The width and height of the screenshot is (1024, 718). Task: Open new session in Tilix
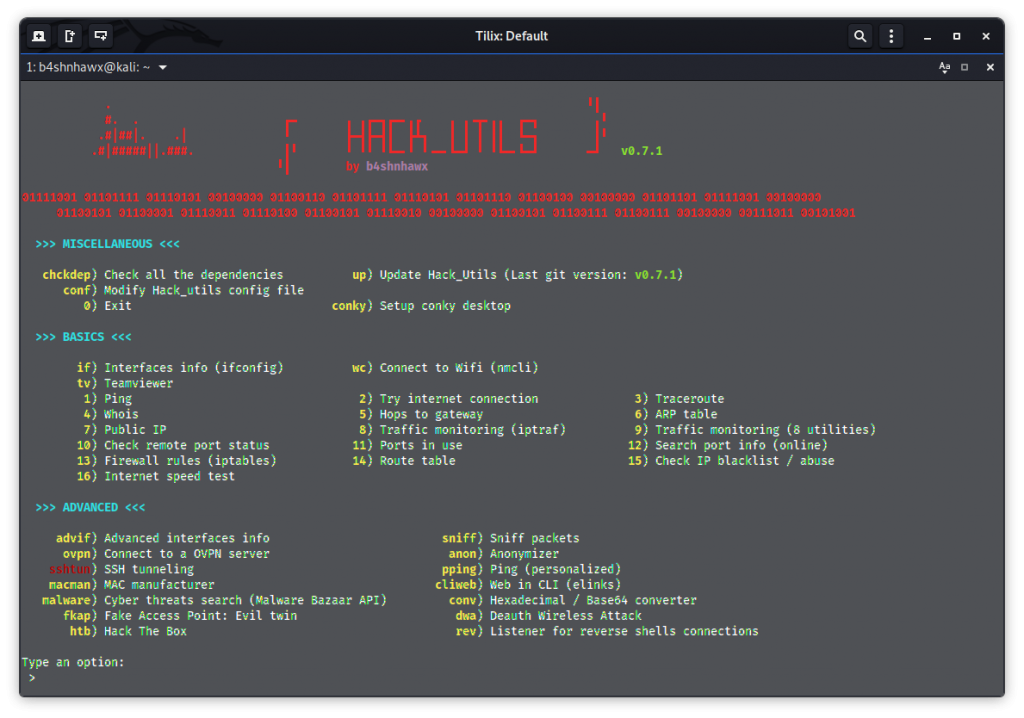[x=39, y=36]
